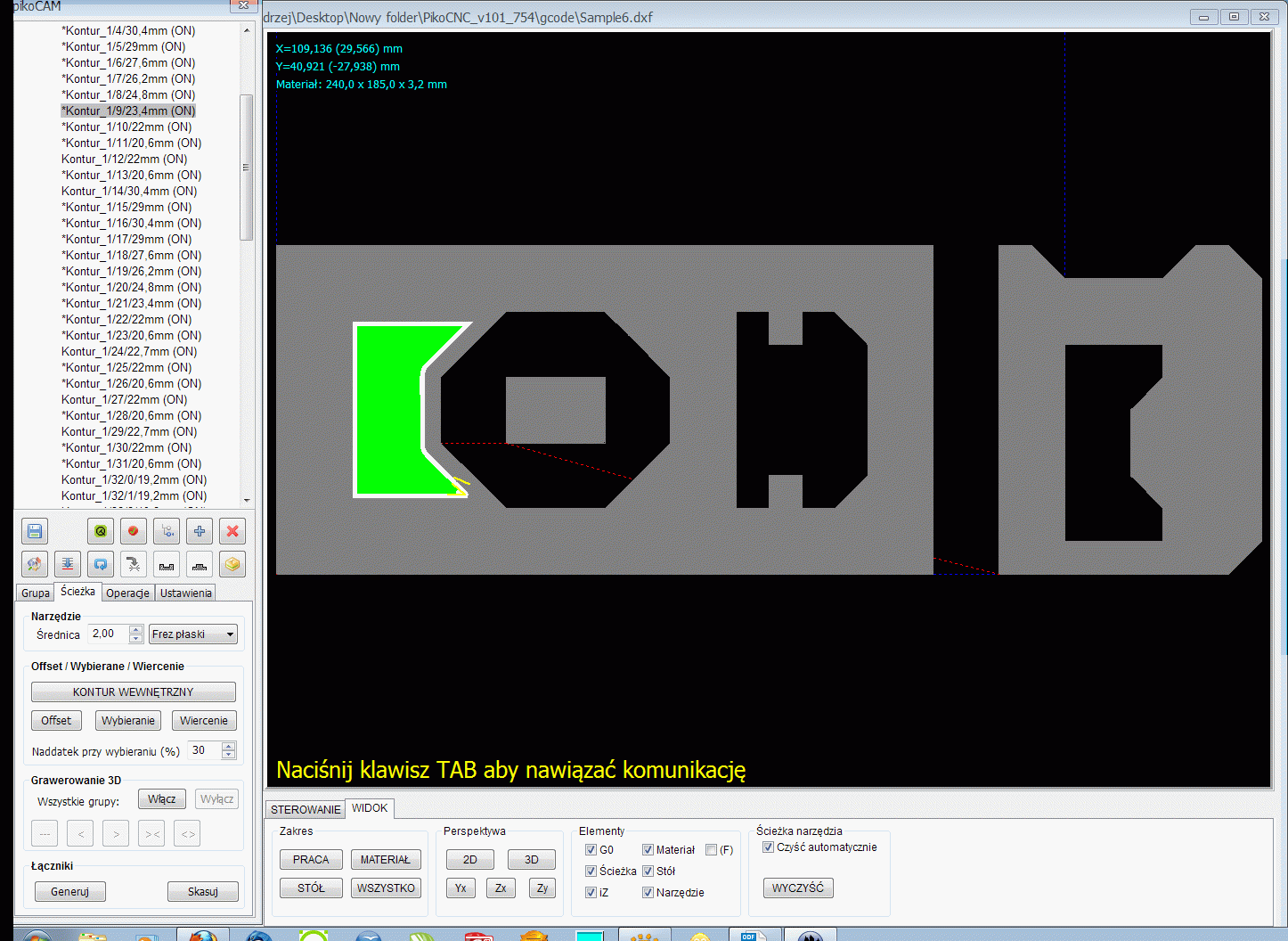
Task: Click the Średnica value field
Action: [x=110, y=634]
